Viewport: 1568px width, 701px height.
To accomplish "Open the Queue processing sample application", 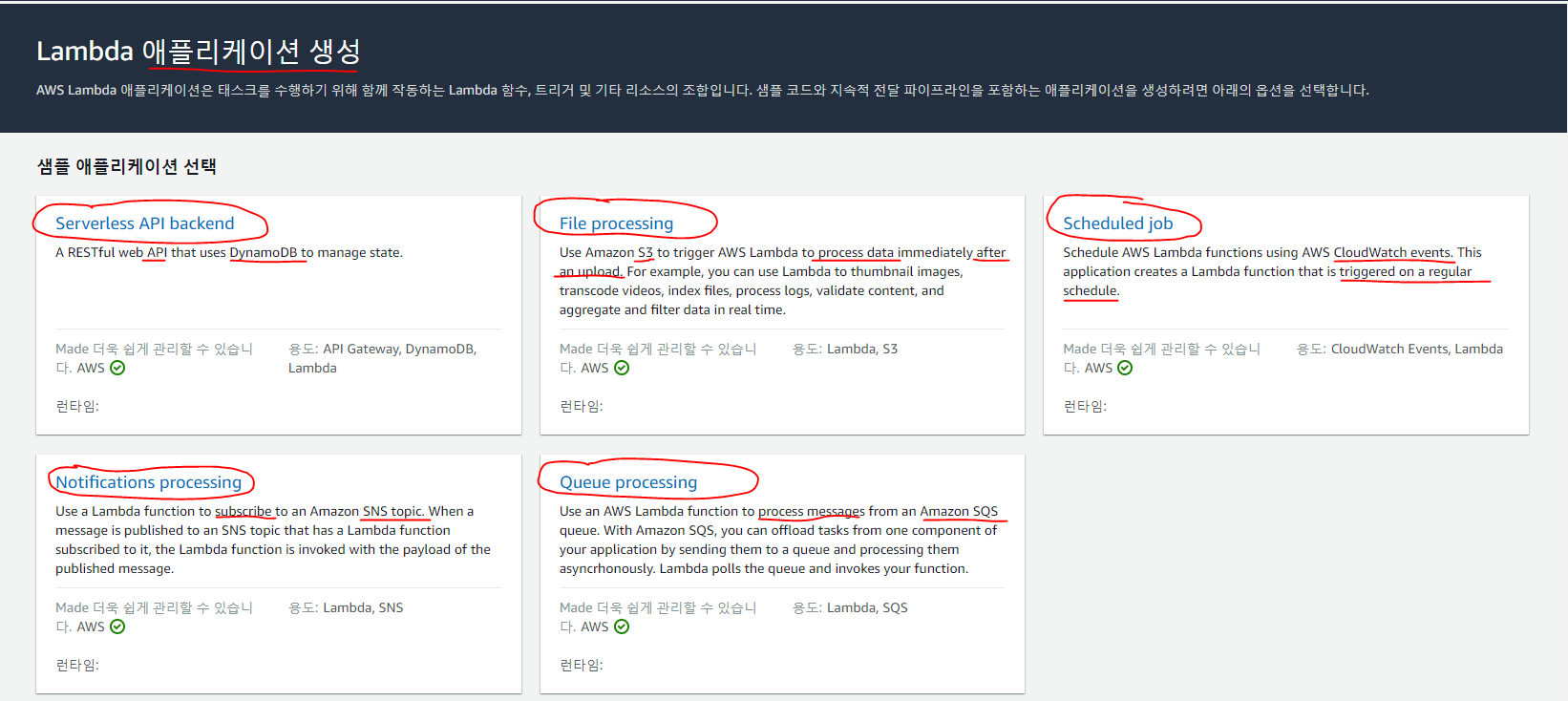I will [628, 482].
